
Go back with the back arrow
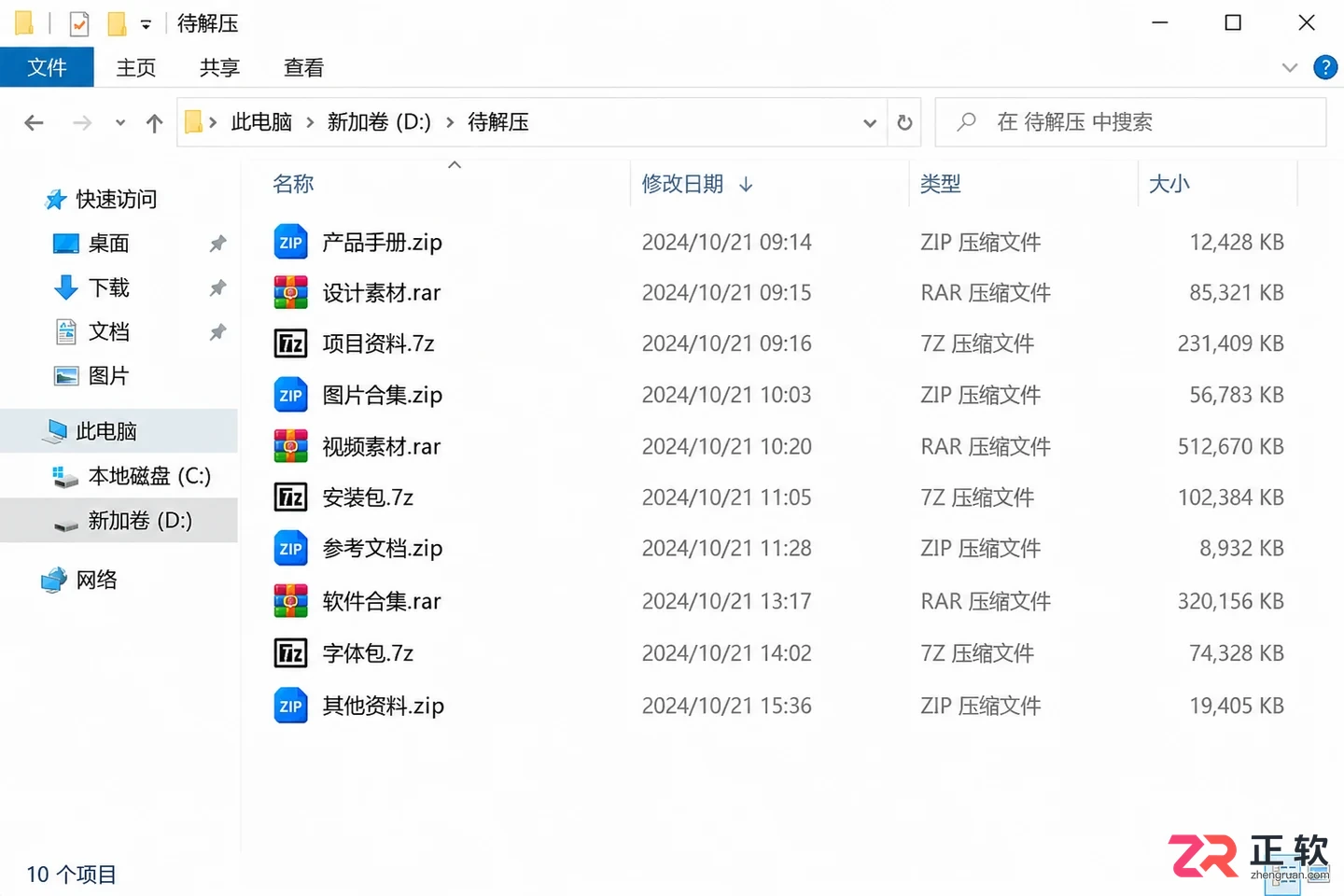coord(35,122)
